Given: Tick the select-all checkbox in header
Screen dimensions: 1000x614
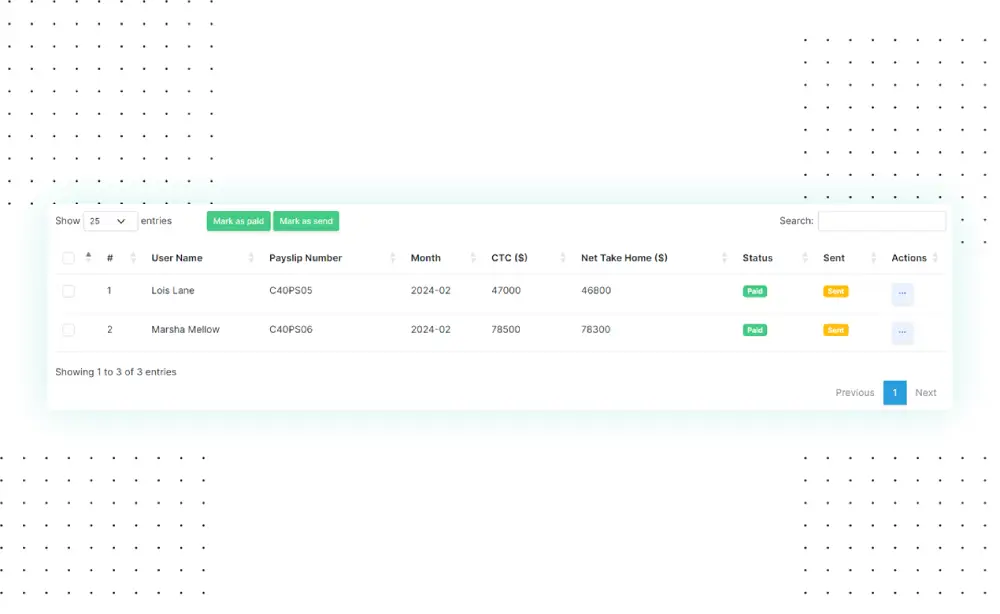Looking at the screenshot, I should (x=68, y=258).
